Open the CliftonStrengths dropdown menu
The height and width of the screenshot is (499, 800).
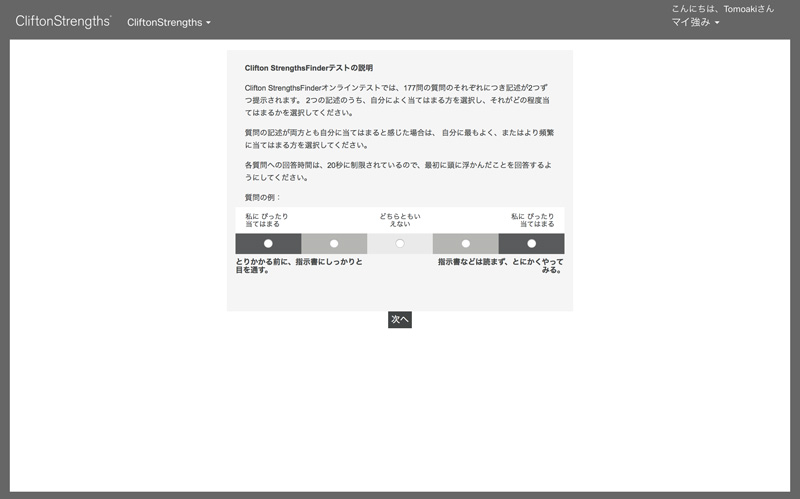click(169, 22)
